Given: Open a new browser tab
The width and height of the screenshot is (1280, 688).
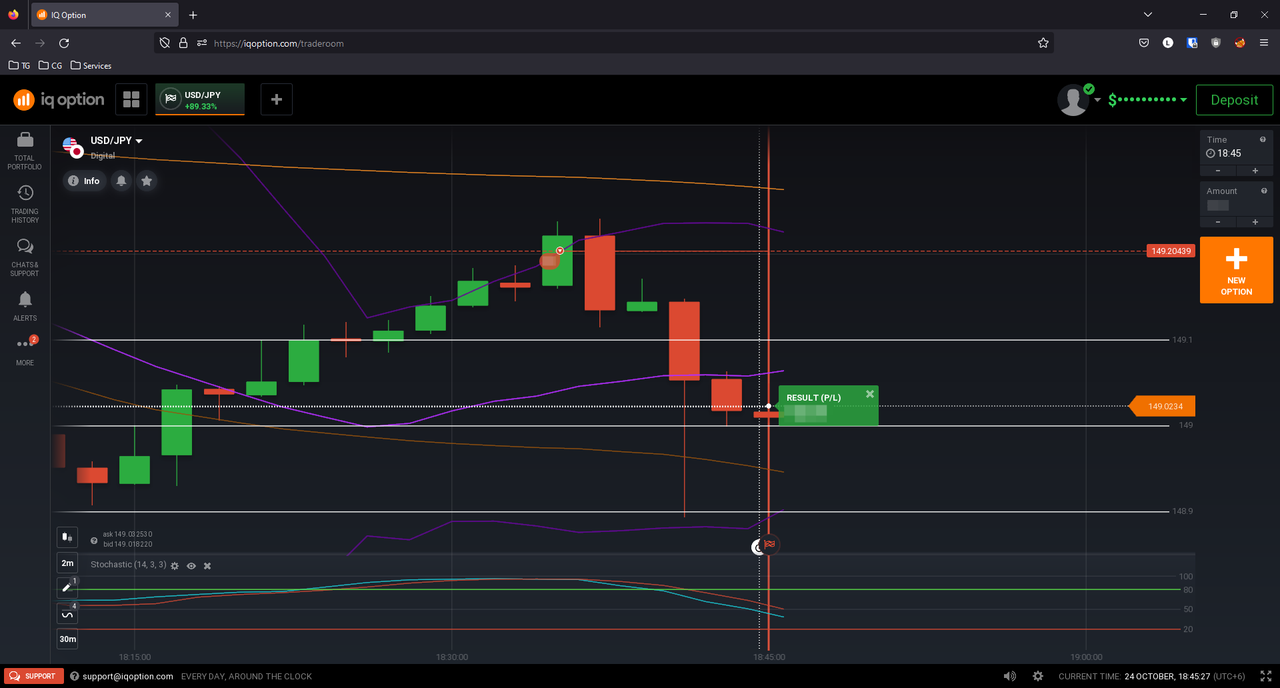Looking at the screenshot, I should (193, 15).
